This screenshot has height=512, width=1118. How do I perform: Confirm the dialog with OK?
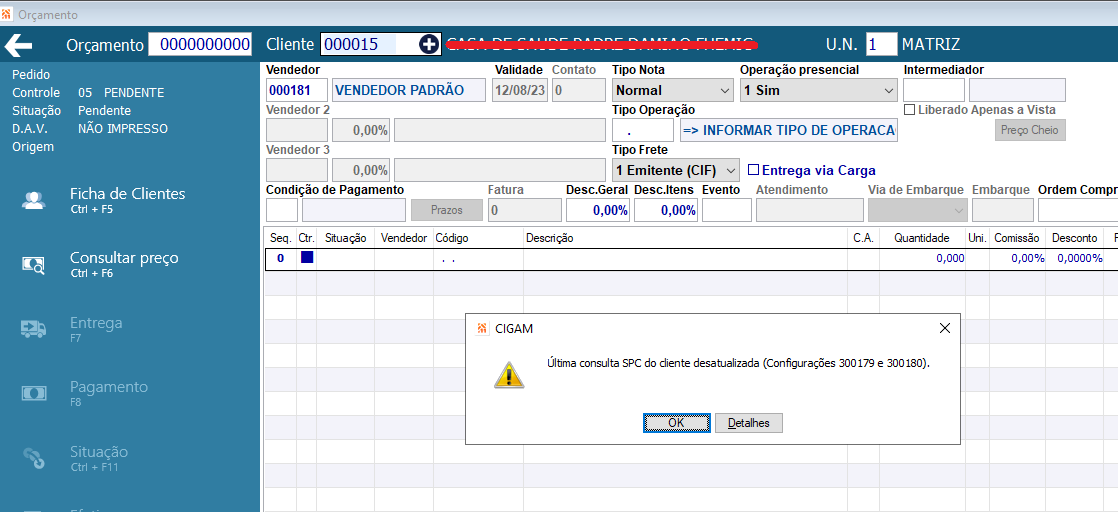[x=676, y=423]
